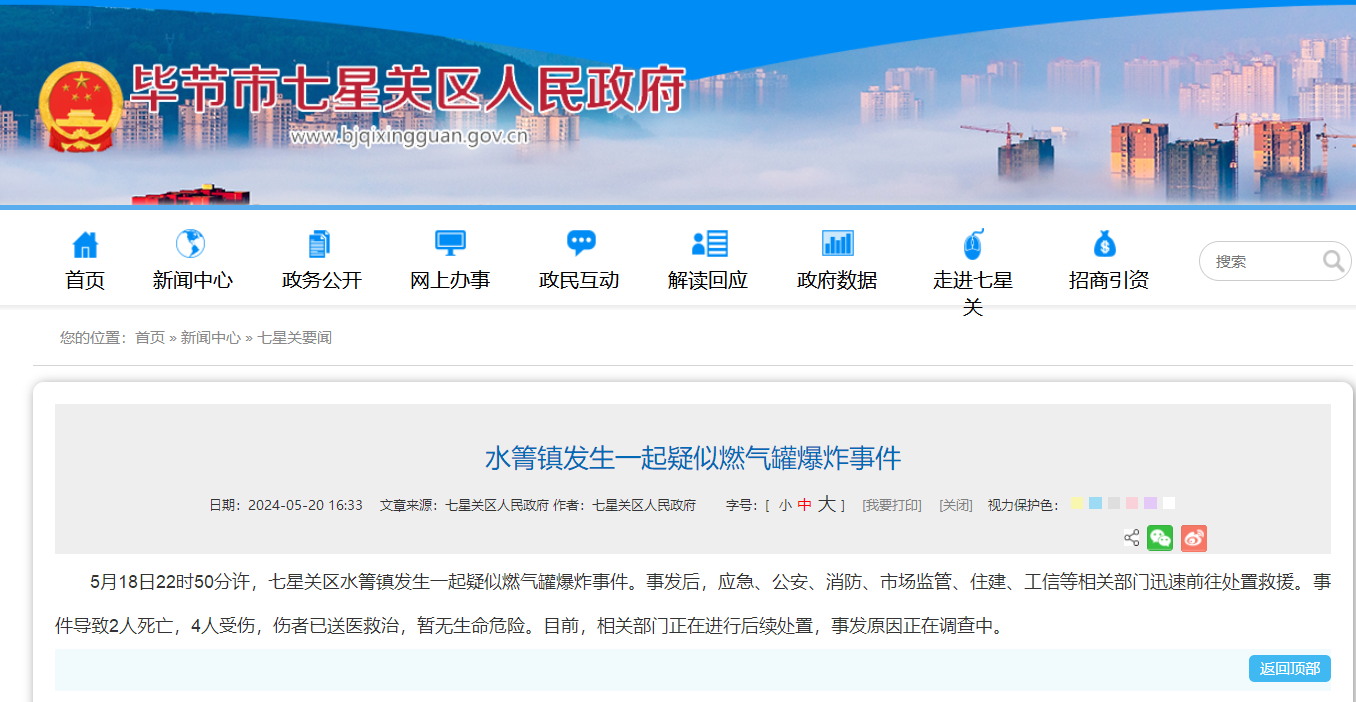The image size is (1356, 702).
Task: Open 新闻中心 via the globe icon
Action: tap(191, 244)
